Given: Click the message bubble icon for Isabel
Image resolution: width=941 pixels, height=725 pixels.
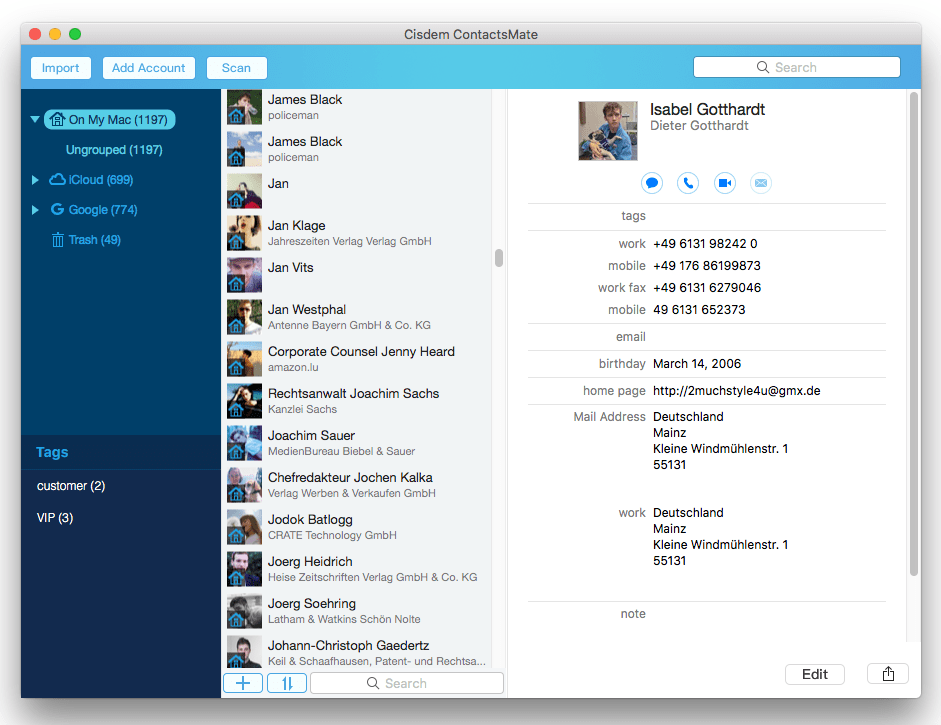Looking at the screenshot, I should [x=651, y=183].
